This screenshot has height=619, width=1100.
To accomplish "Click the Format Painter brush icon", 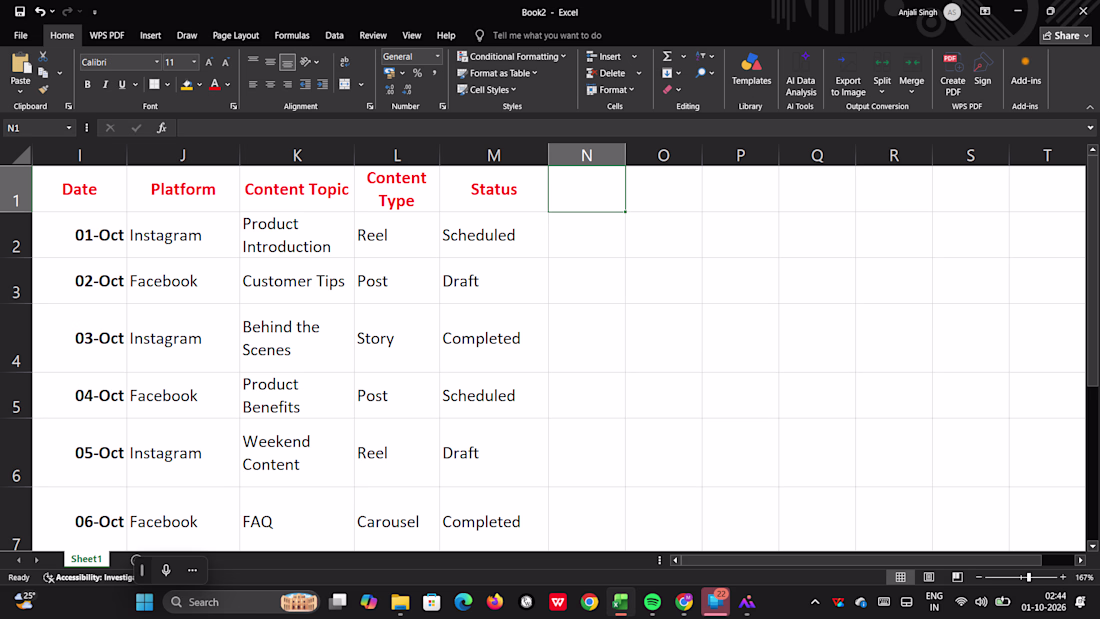I will click(x=43, y=90).
